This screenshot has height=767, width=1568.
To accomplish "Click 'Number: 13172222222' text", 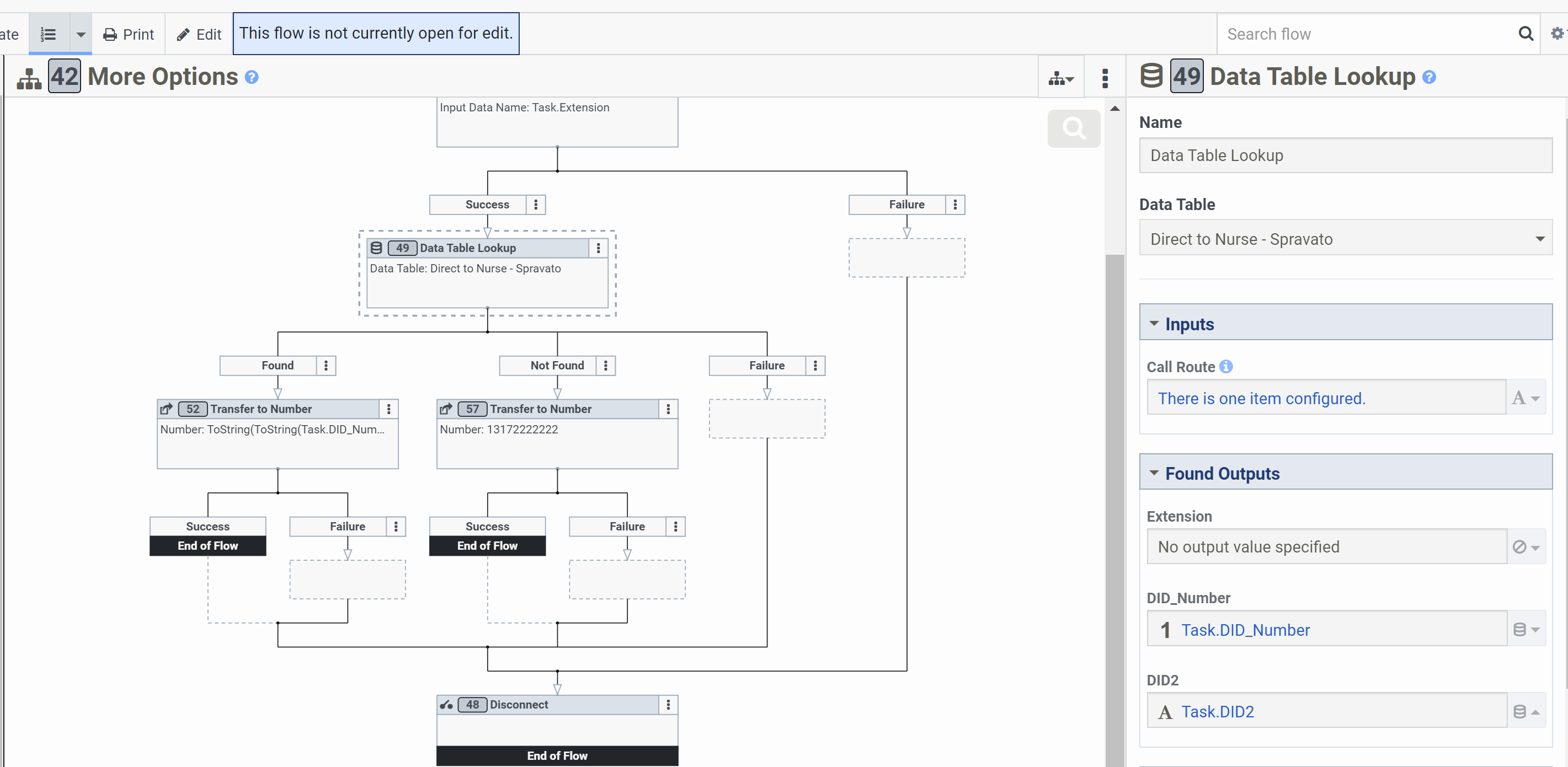I will pos(499,430).
